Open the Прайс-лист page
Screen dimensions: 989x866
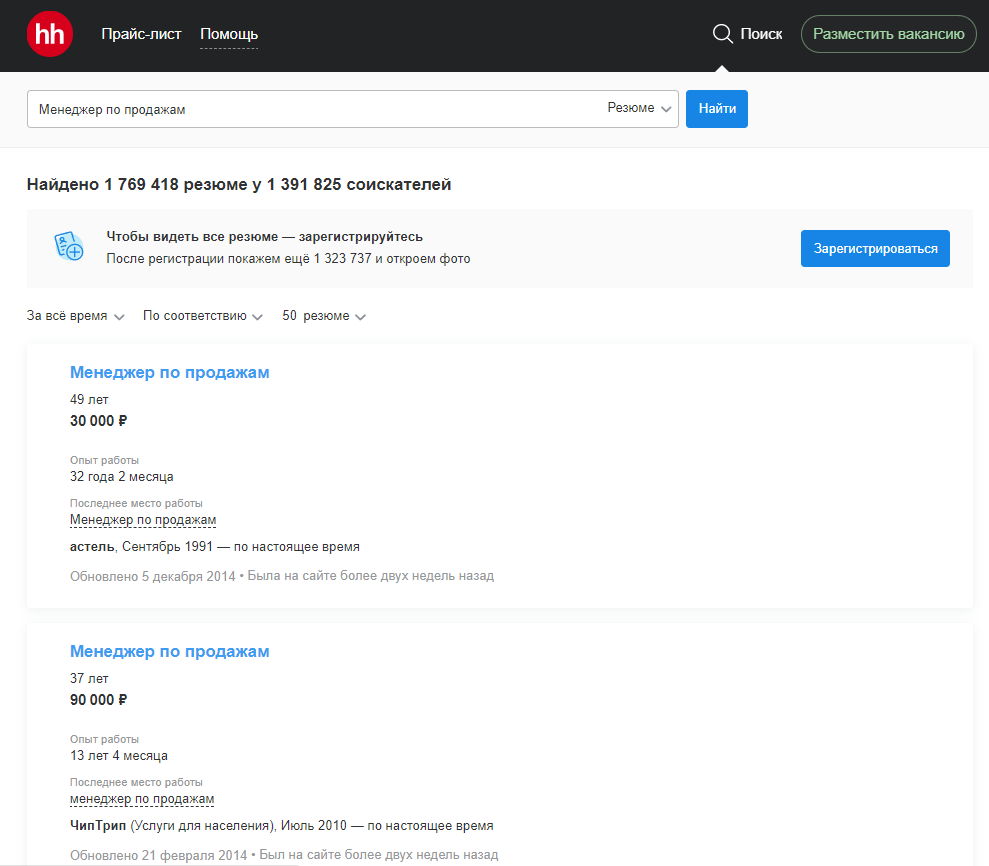point(140,33)
